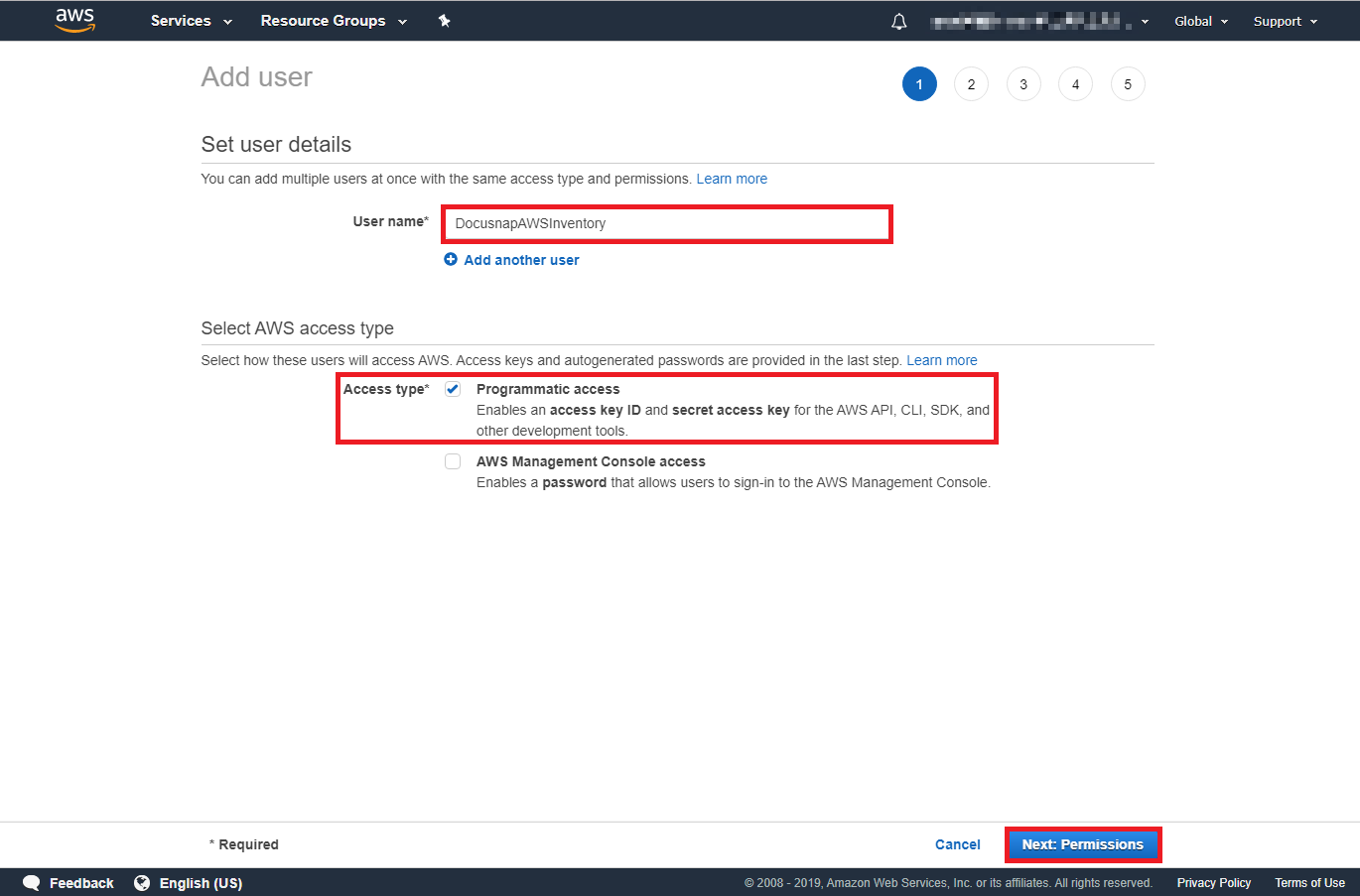This screenshot has width=1360, height=896.
Task: Enable AWS Management Console access checkbox
Action: coord(453,461)
